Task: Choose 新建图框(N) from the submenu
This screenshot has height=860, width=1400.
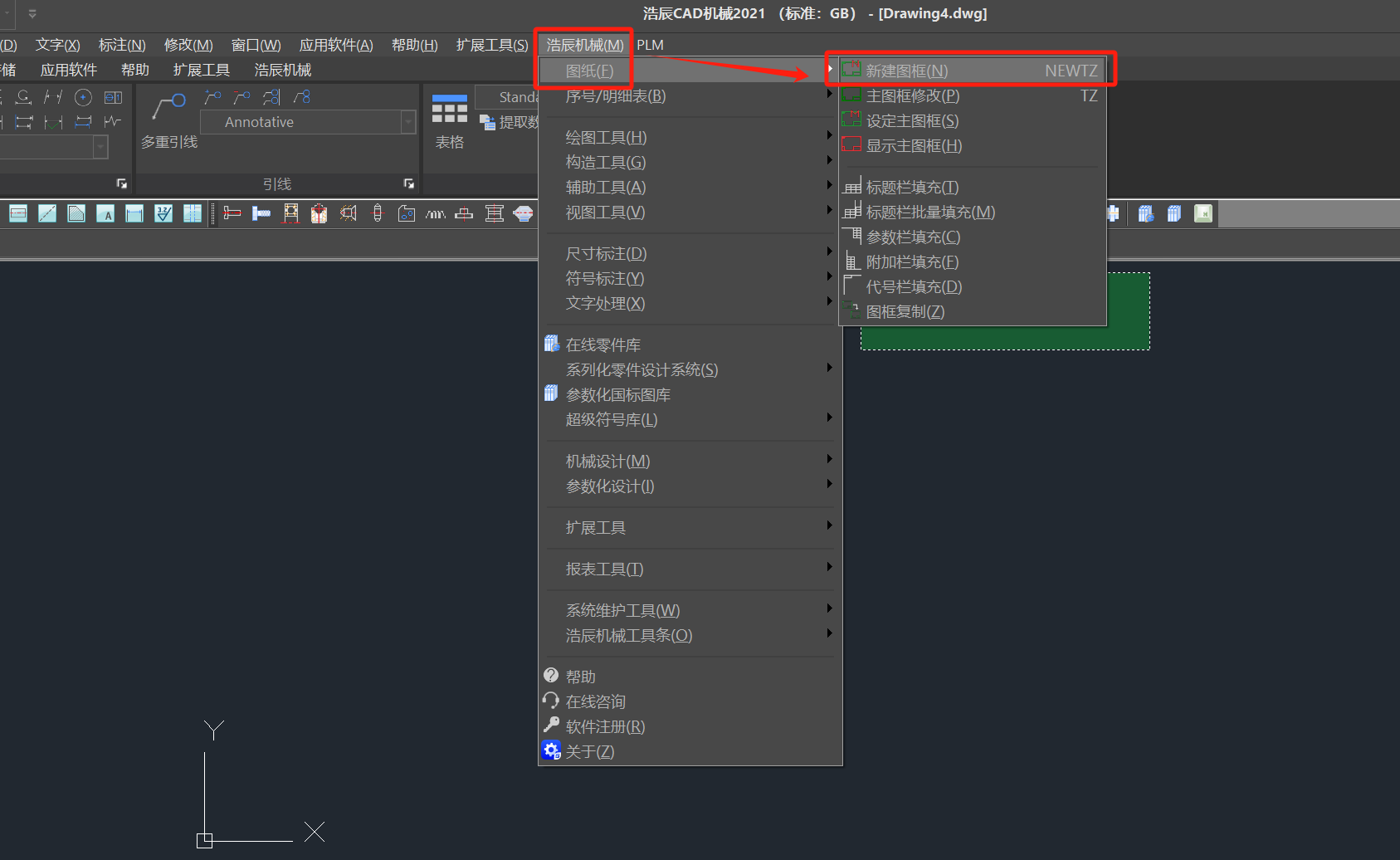Action: (x=972, y=71)
